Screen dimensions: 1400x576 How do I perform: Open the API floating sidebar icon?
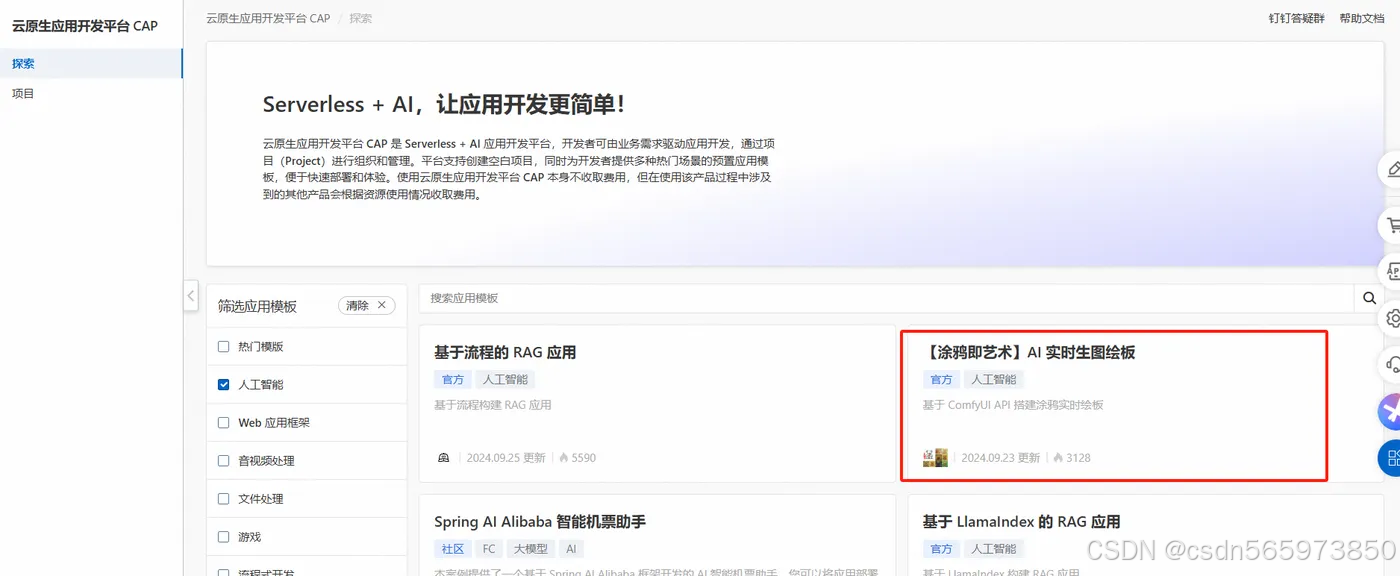click(1392, 271)
